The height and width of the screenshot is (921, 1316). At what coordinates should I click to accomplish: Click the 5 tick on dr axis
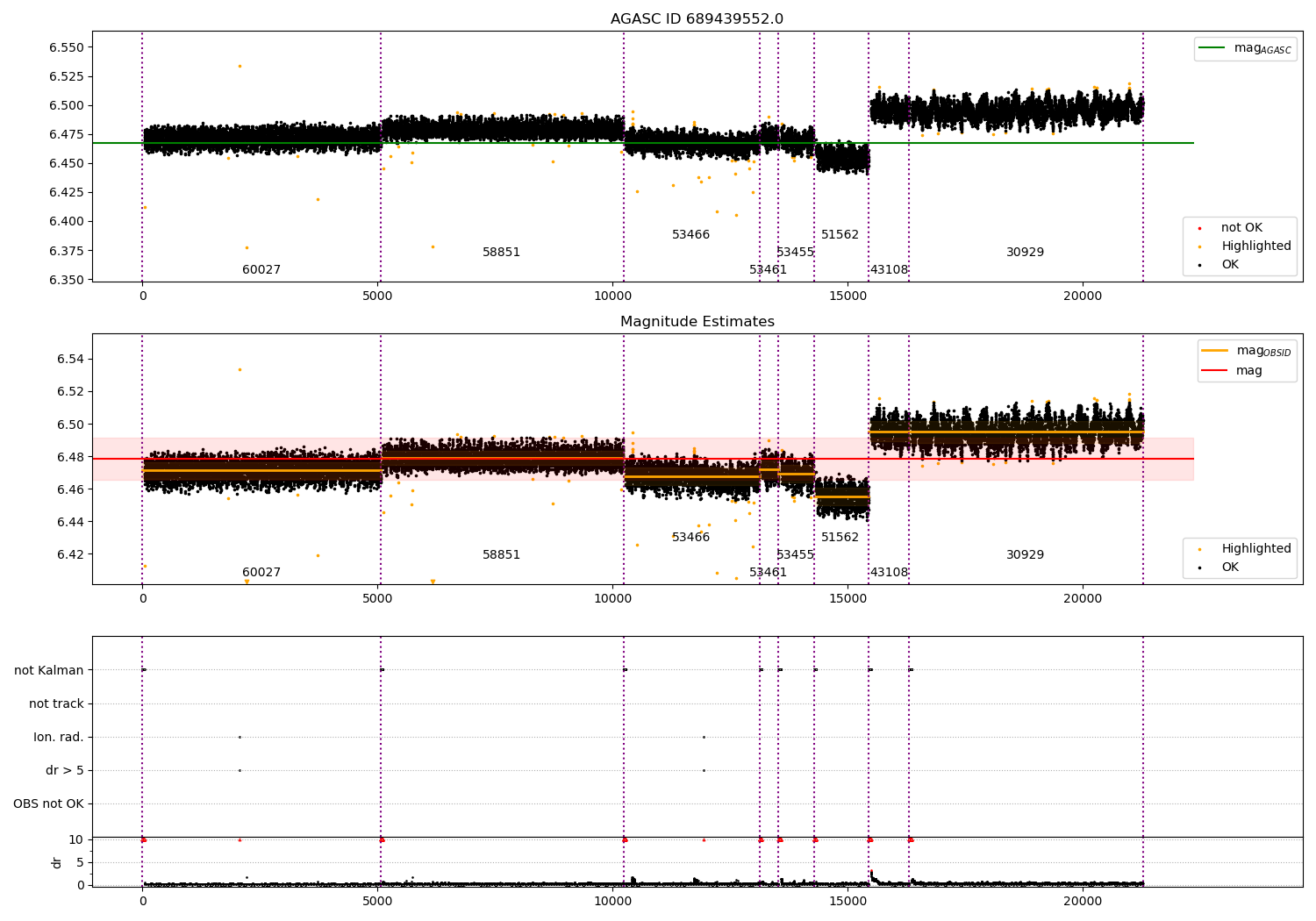click(x=80, y=862)
